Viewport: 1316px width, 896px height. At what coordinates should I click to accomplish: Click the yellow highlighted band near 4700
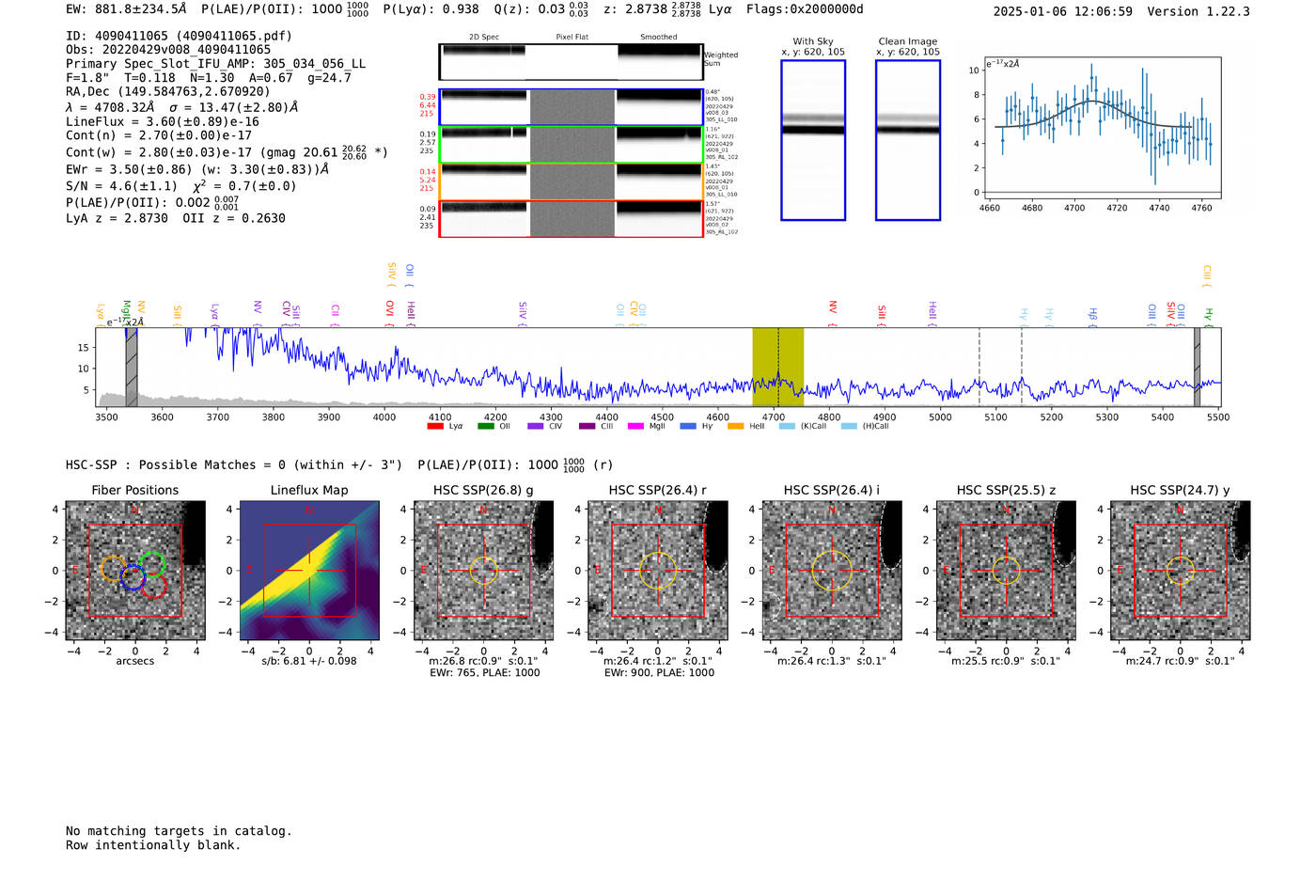coord(777,367)
